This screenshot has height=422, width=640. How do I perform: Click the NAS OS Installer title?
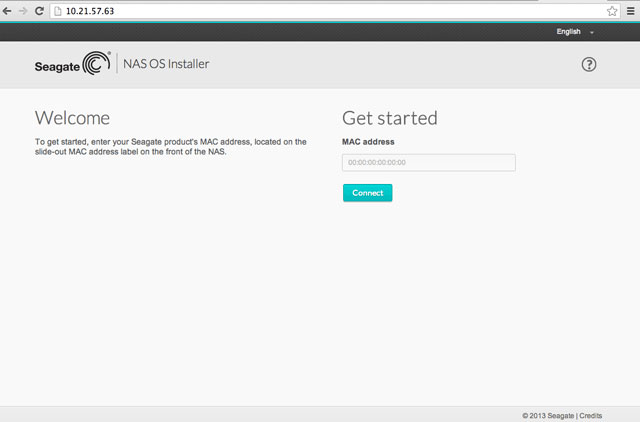click(x=166, y=65)
